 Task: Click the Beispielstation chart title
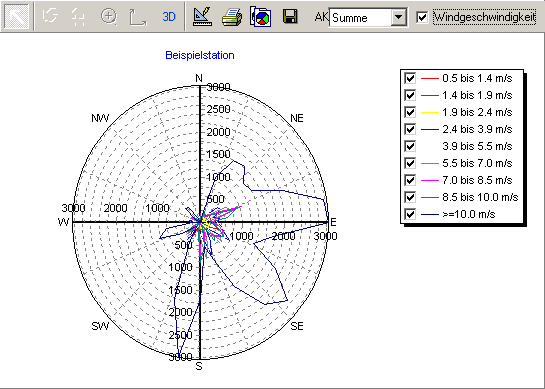click(200, 55)
